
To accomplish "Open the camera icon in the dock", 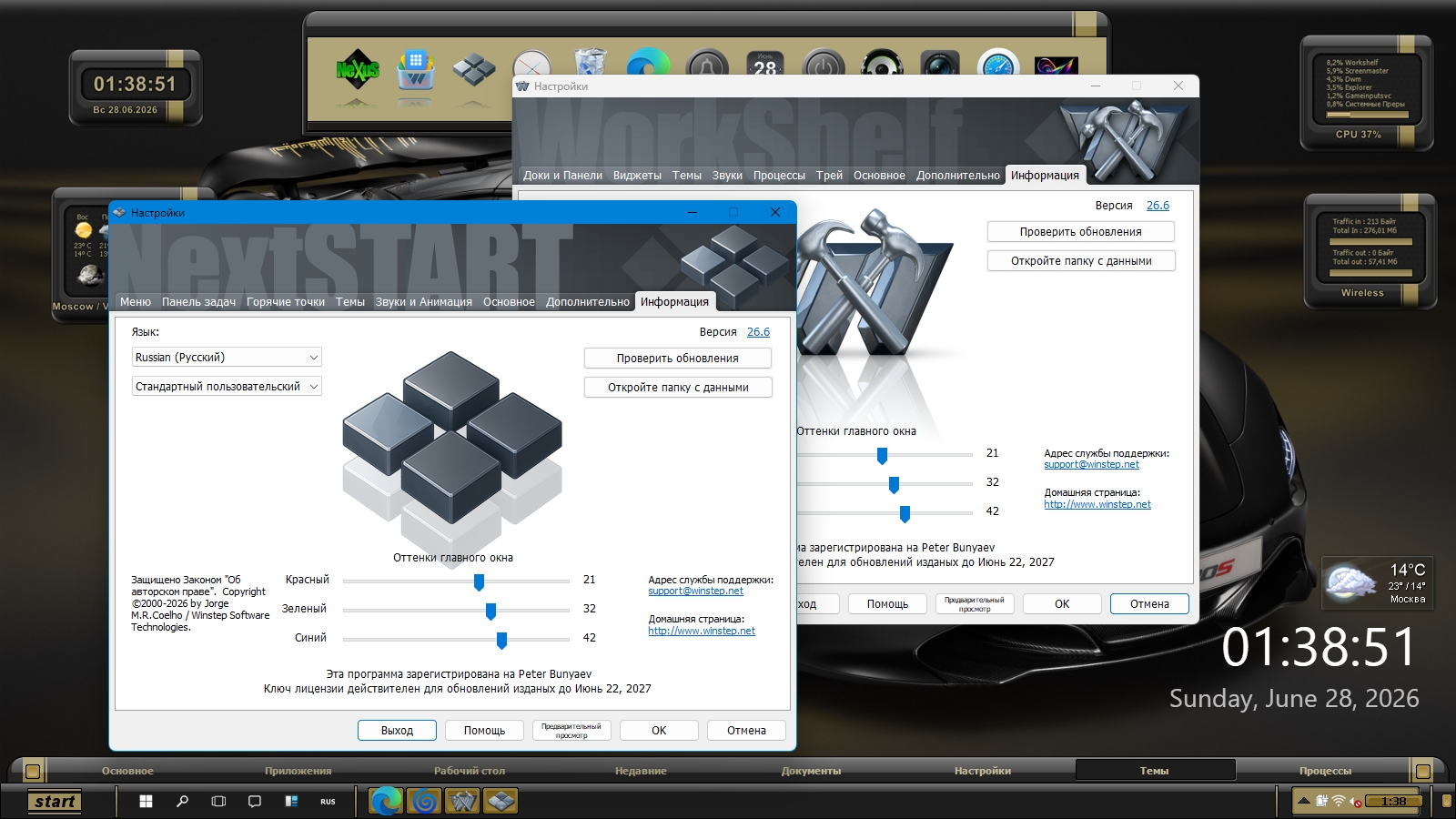I will 940,63.
